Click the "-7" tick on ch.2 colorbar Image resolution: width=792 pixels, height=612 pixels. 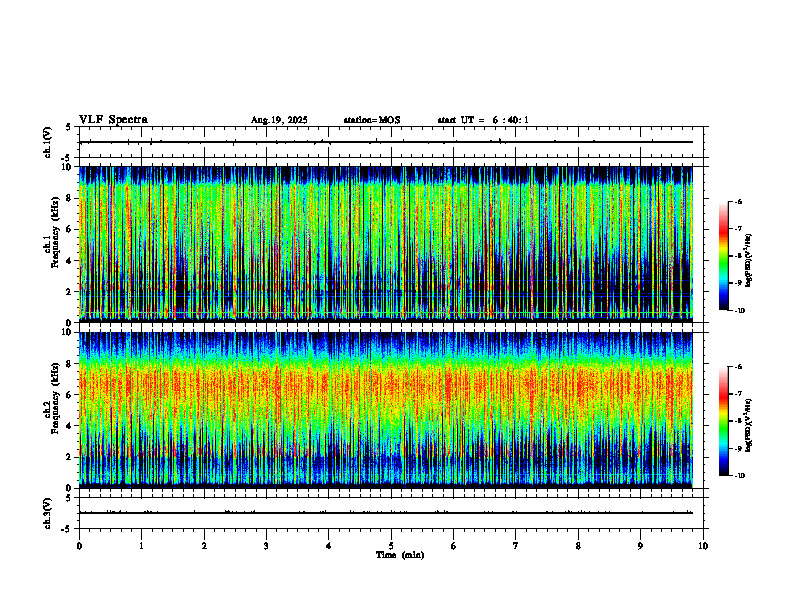737,394
